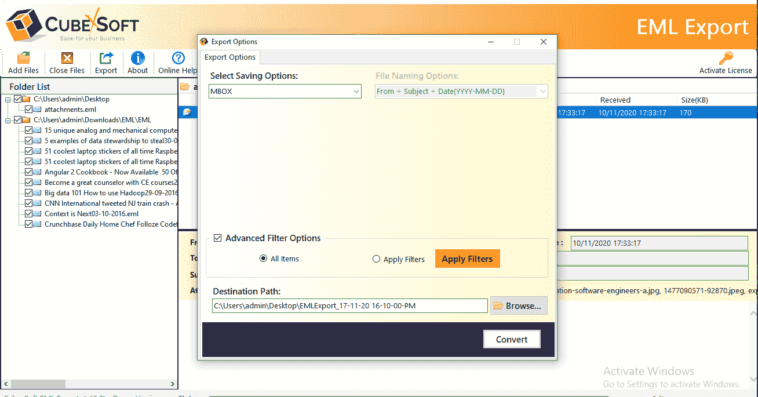Click the email icon in selected blue row
Image resolution: width=758 pixels, height=397 pixels.
pyautogui.click(x=187, y=112)
